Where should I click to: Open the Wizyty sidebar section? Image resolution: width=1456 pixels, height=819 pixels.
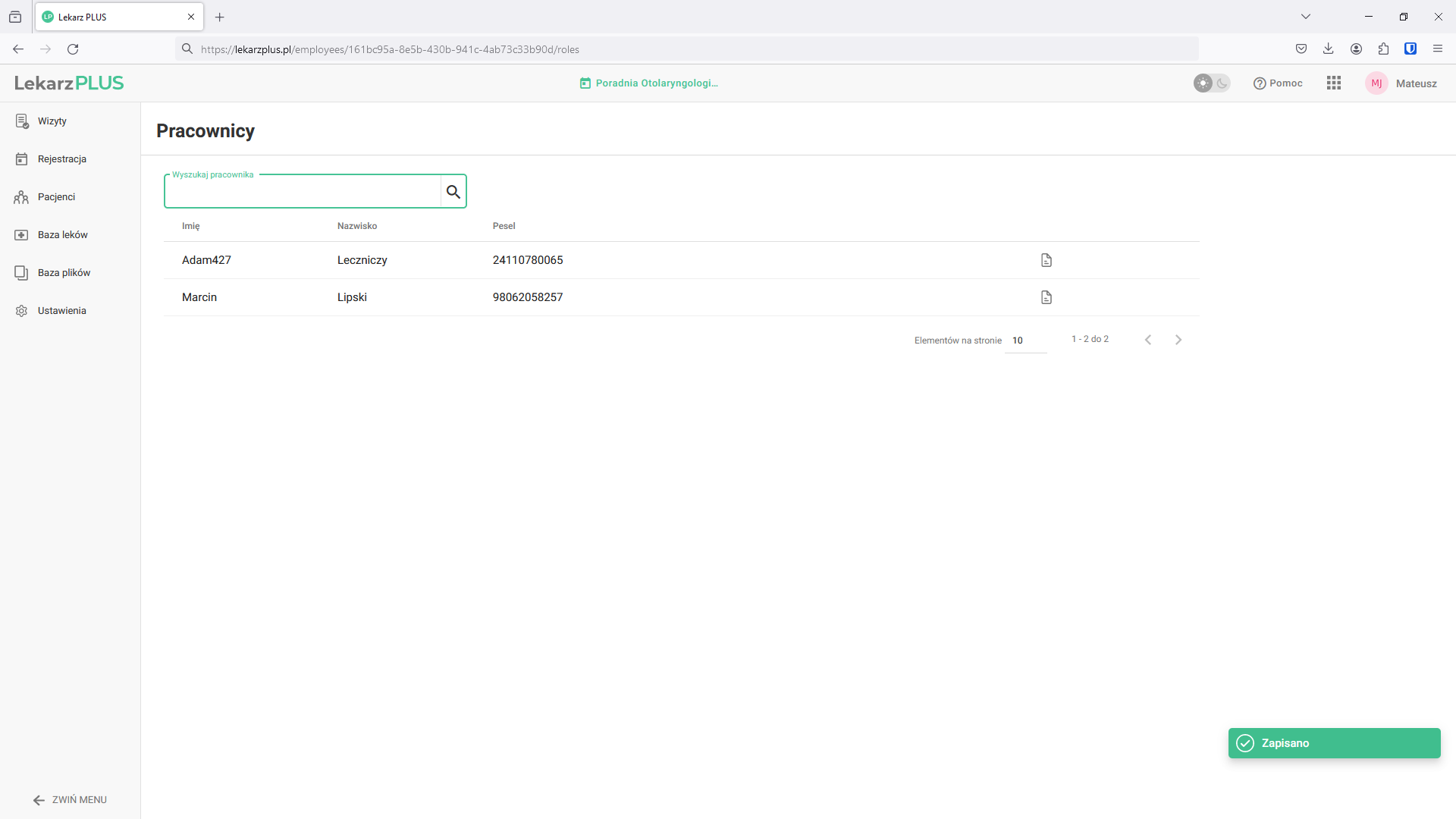point(52,121)
